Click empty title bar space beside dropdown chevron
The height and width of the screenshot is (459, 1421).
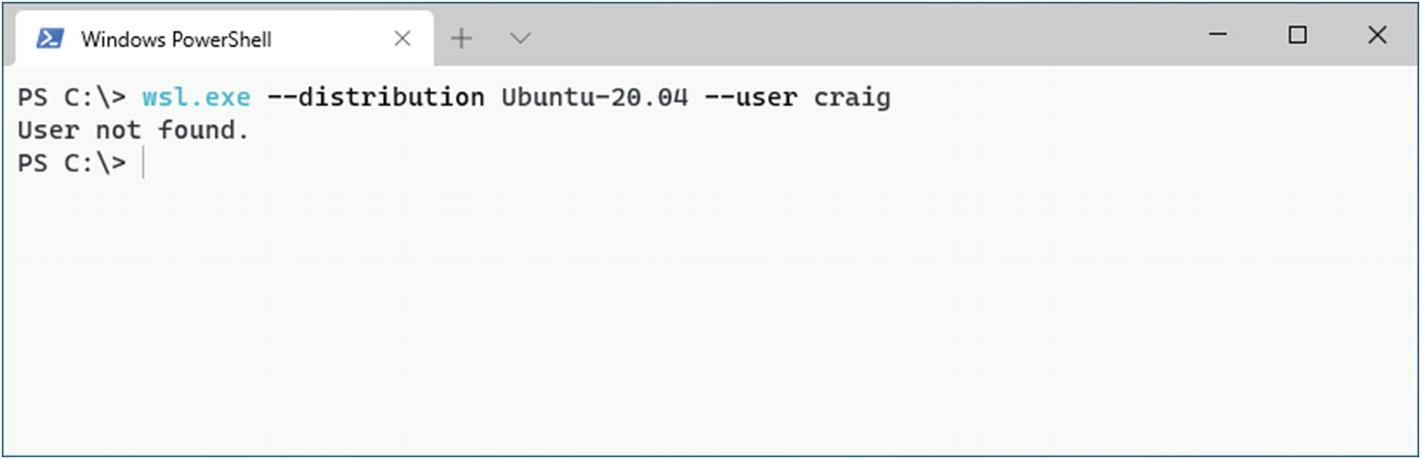tap(860, 36)
